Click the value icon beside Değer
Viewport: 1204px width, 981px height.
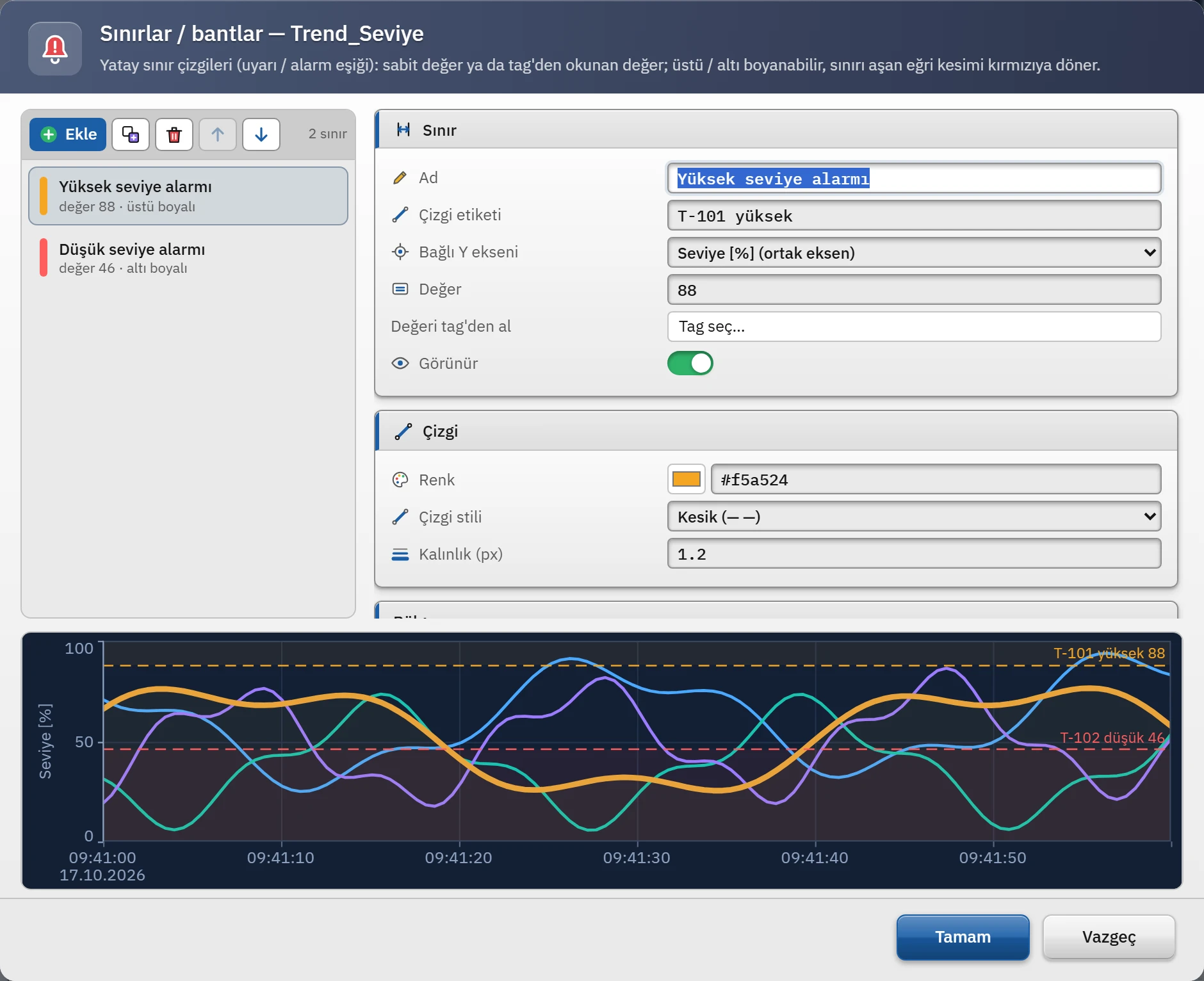400,289
